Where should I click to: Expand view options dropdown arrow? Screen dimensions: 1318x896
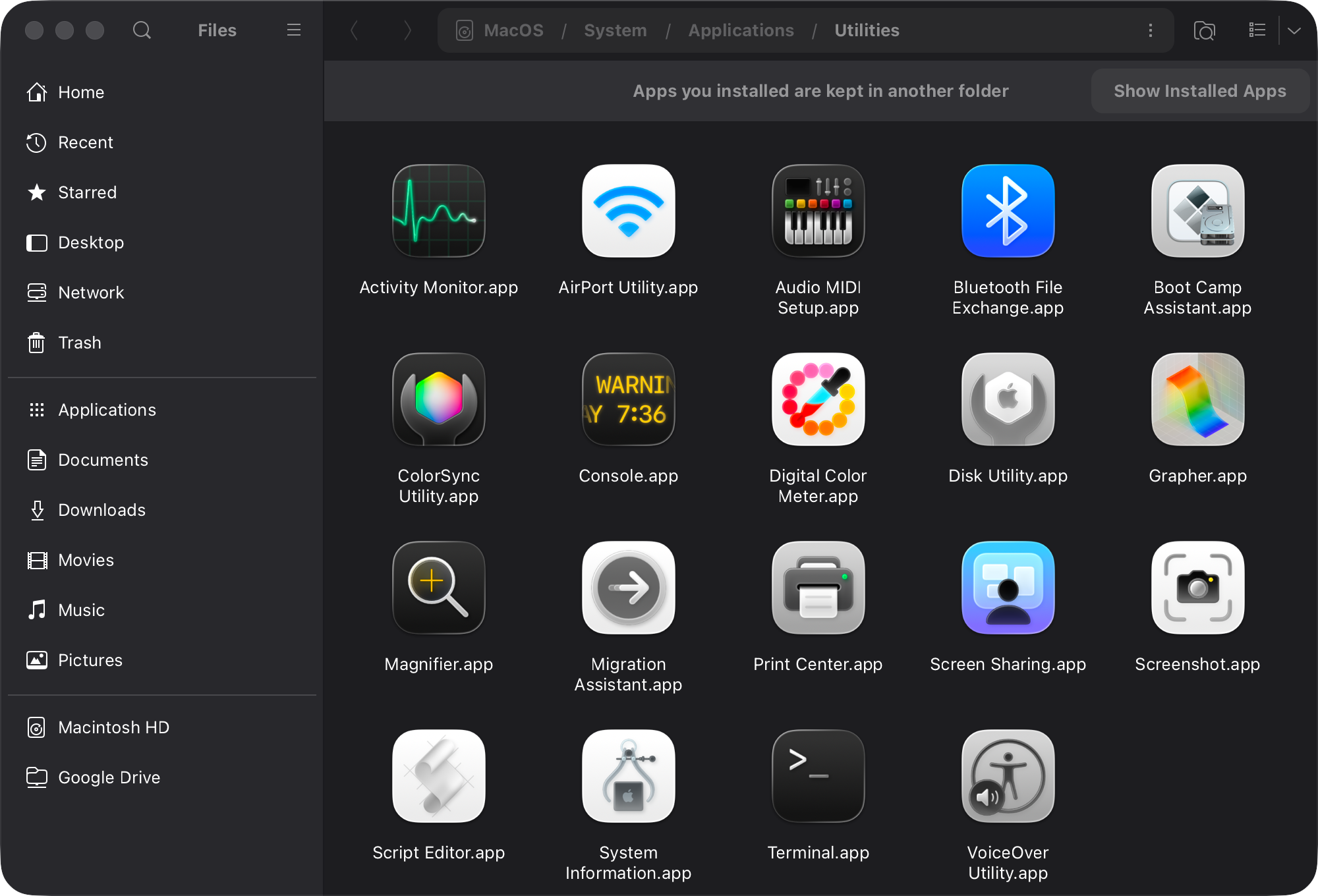pyautogui.click(x=1294, y=30)
